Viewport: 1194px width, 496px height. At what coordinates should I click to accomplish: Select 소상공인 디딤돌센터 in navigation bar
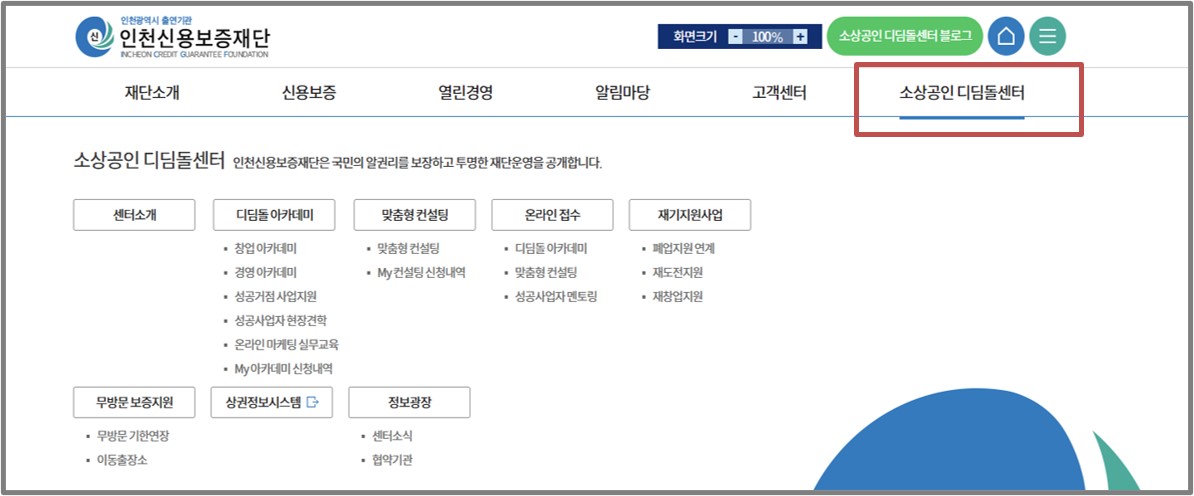[962, 94]
